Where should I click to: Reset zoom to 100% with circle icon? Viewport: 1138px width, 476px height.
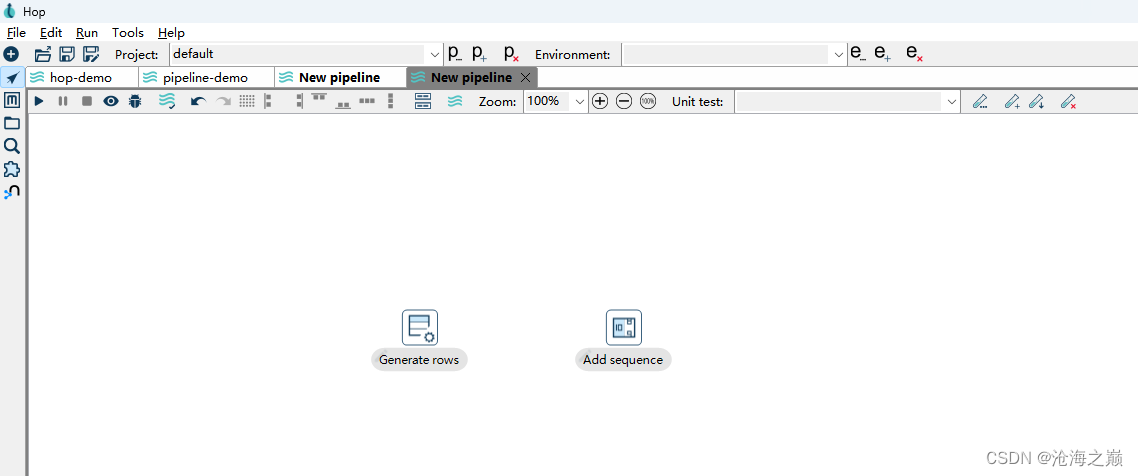[x=648, y=102]
